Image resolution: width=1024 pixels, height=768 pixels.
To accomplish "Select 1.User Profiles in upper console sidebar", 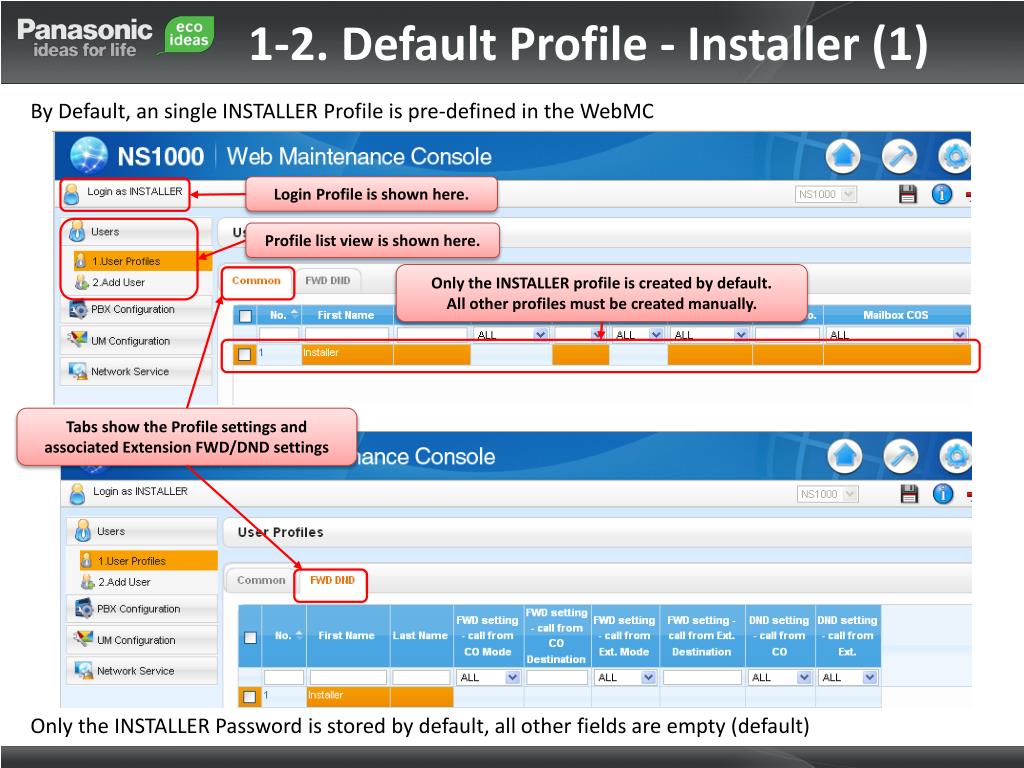I will click(x=143, y=261).
